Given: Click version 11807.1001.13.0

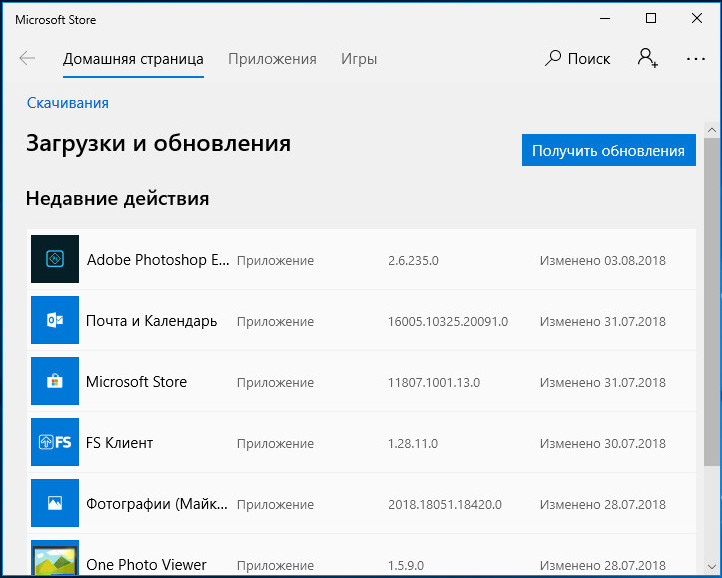Looking at the screenshot, I should (x=434, y=383).
